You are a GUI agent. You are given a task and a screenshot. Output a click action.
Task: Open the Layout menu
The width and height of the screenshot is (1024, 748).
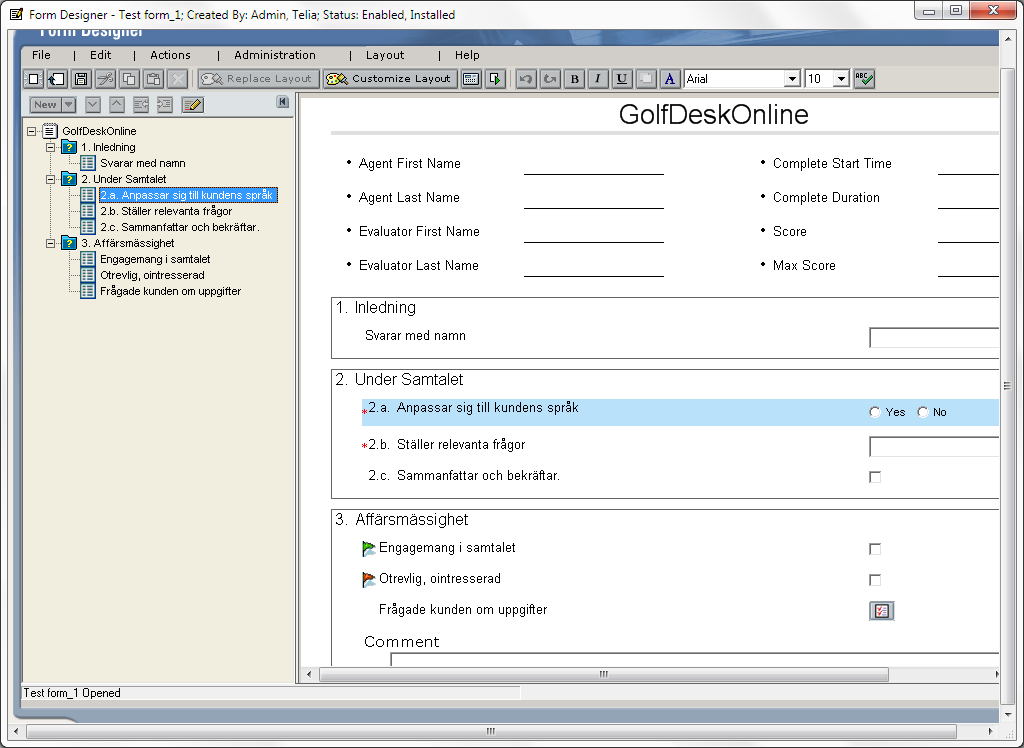click(385, 55)
